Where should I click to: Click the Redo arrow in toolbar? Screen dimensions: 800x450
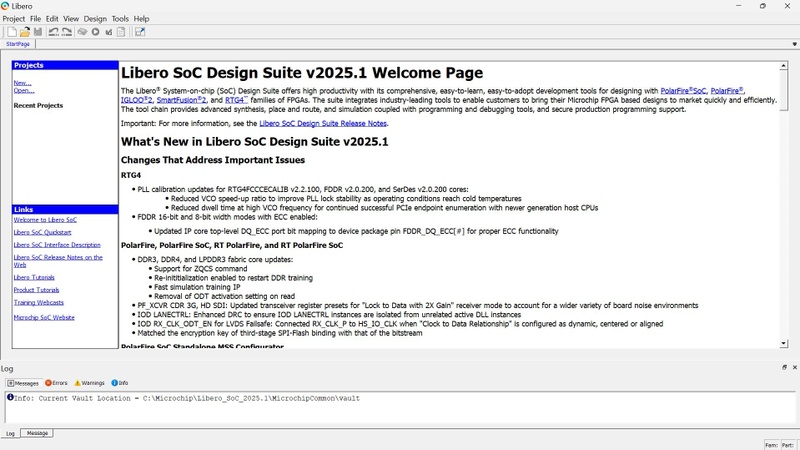pos(67,32)
